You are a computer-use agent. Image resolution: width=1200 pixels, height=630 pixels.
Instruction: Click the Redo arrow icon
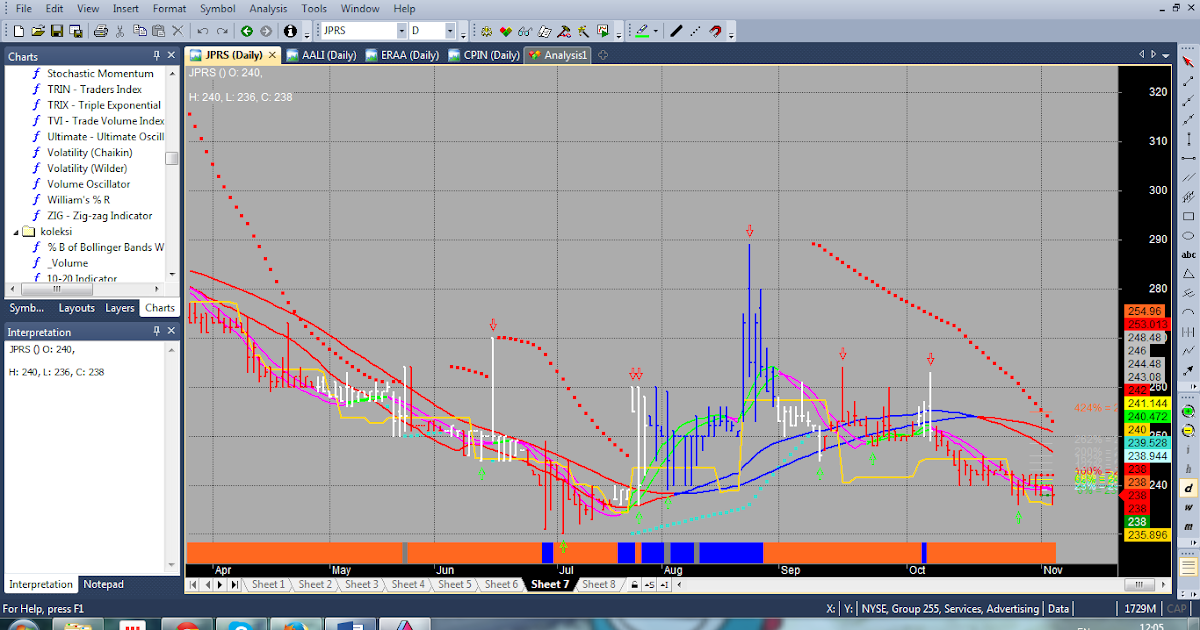point(222,31)
